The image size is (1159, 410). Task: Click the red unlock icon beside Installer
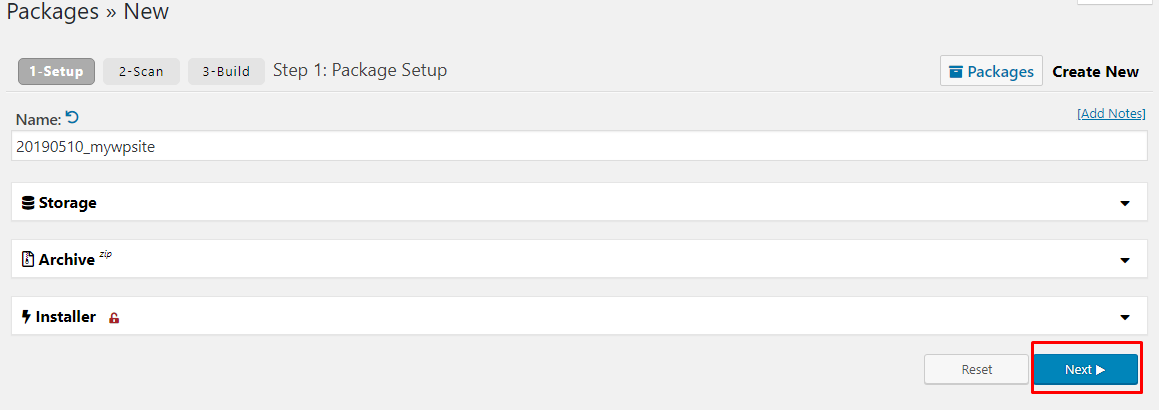tap(114, 318)
